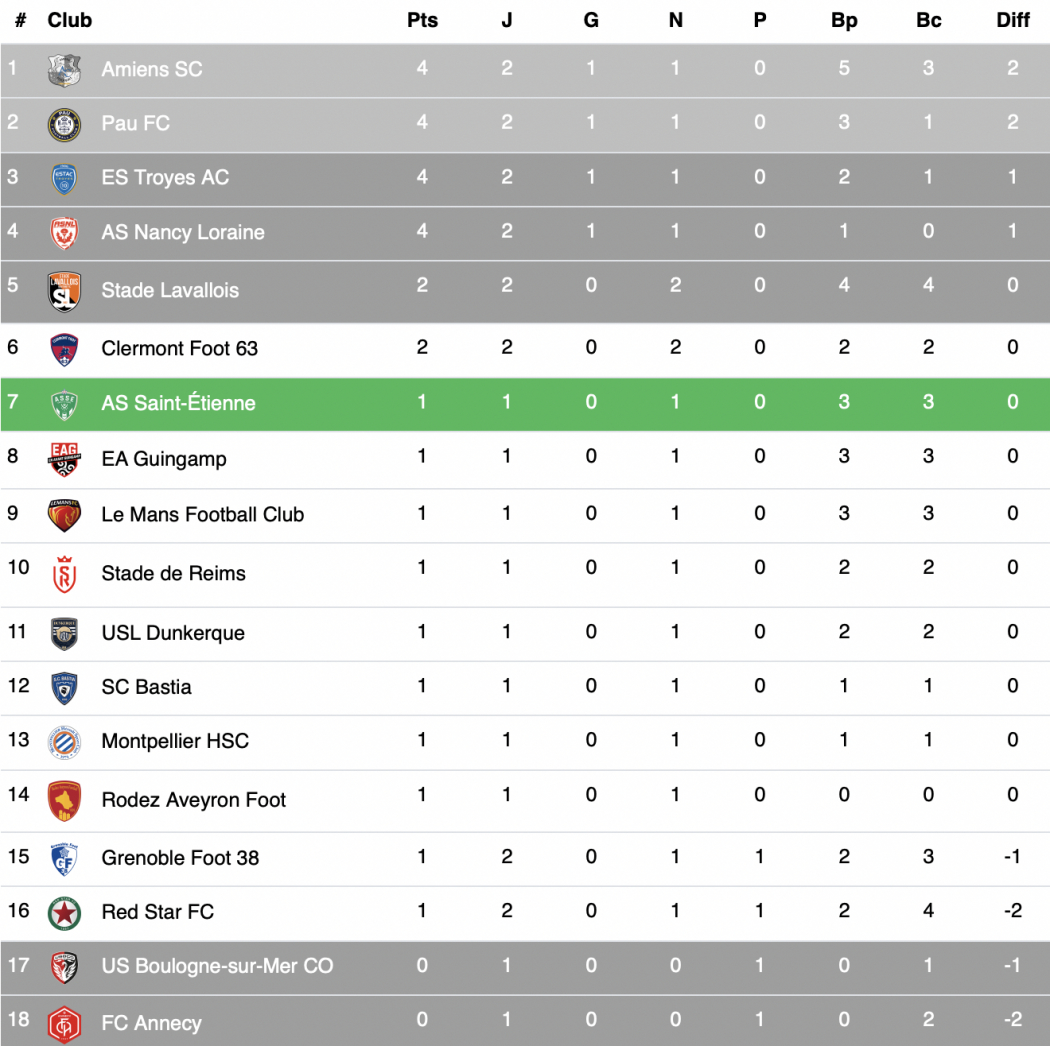Click the AS Nancy Loraine crest
Screen dimensions: 1050x1046
tap(64, 233)
